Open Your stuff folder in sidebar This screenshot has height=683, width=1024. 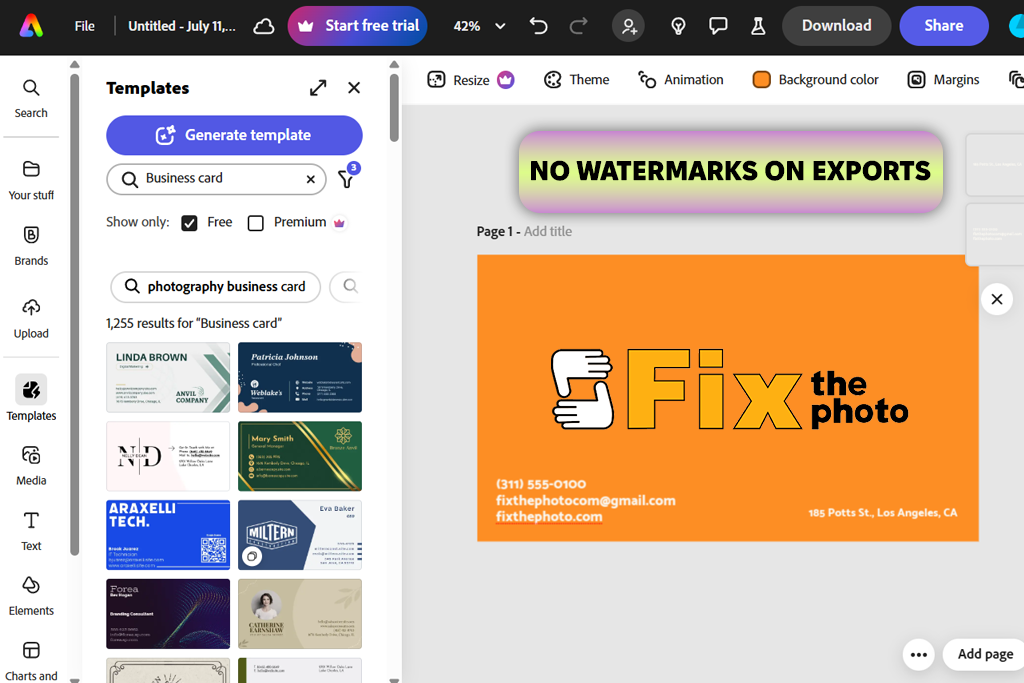pos(31,180)
